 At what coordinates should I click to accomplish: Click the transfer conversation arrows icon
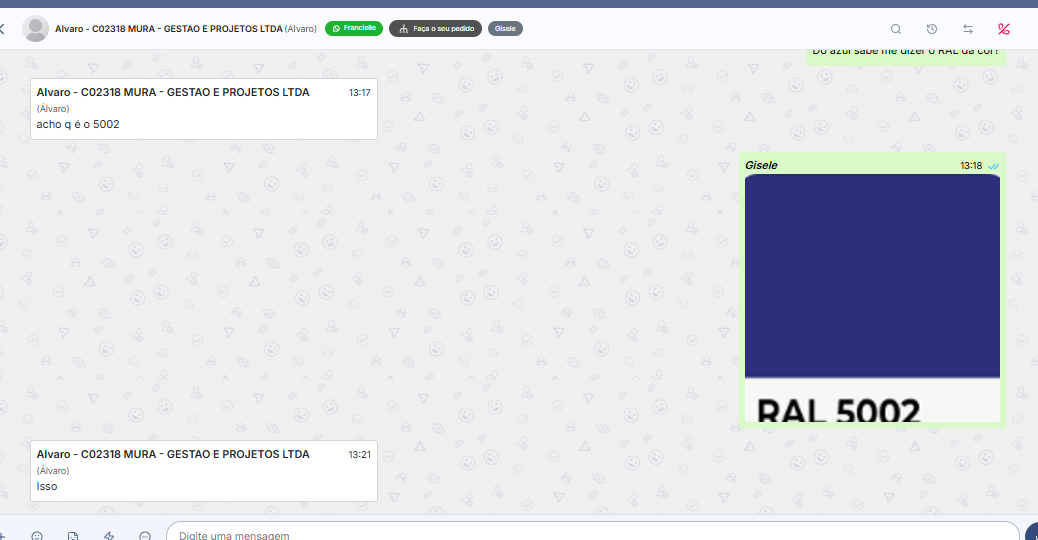[968, 29]
